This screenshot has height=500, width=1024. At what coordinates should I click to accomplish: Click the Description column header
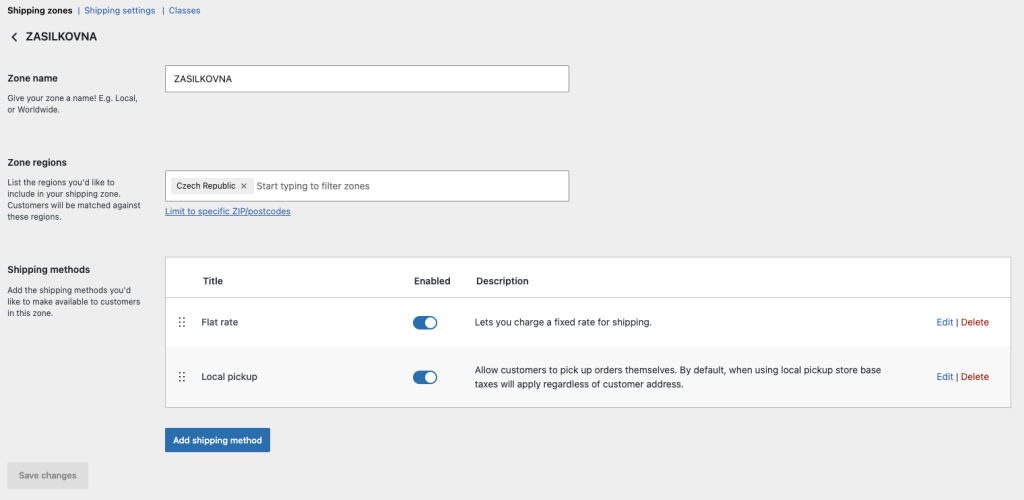click(502, 281)
